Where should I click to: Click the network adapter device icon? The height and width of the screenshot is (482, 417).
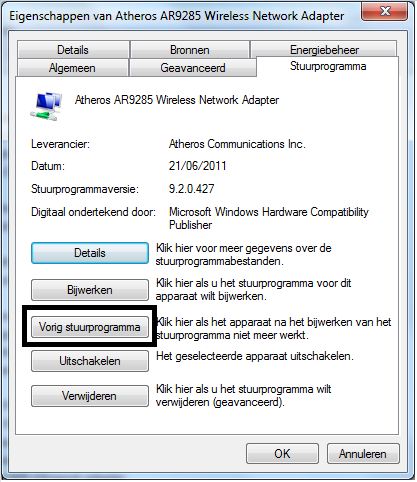click(46, 105)
